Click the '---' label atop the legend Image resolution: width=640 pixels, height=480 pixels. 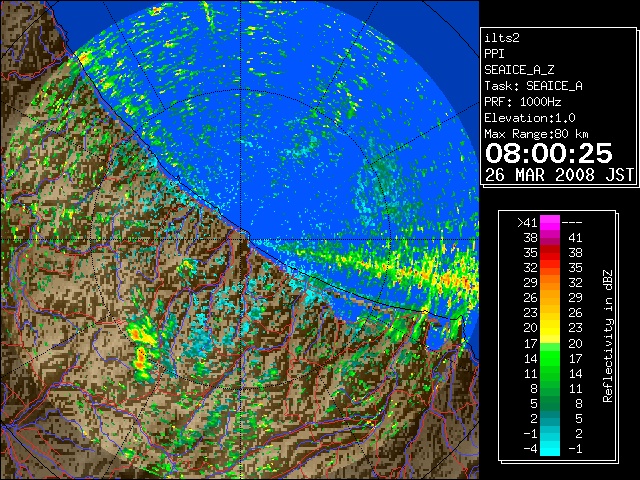pos(572,223)
